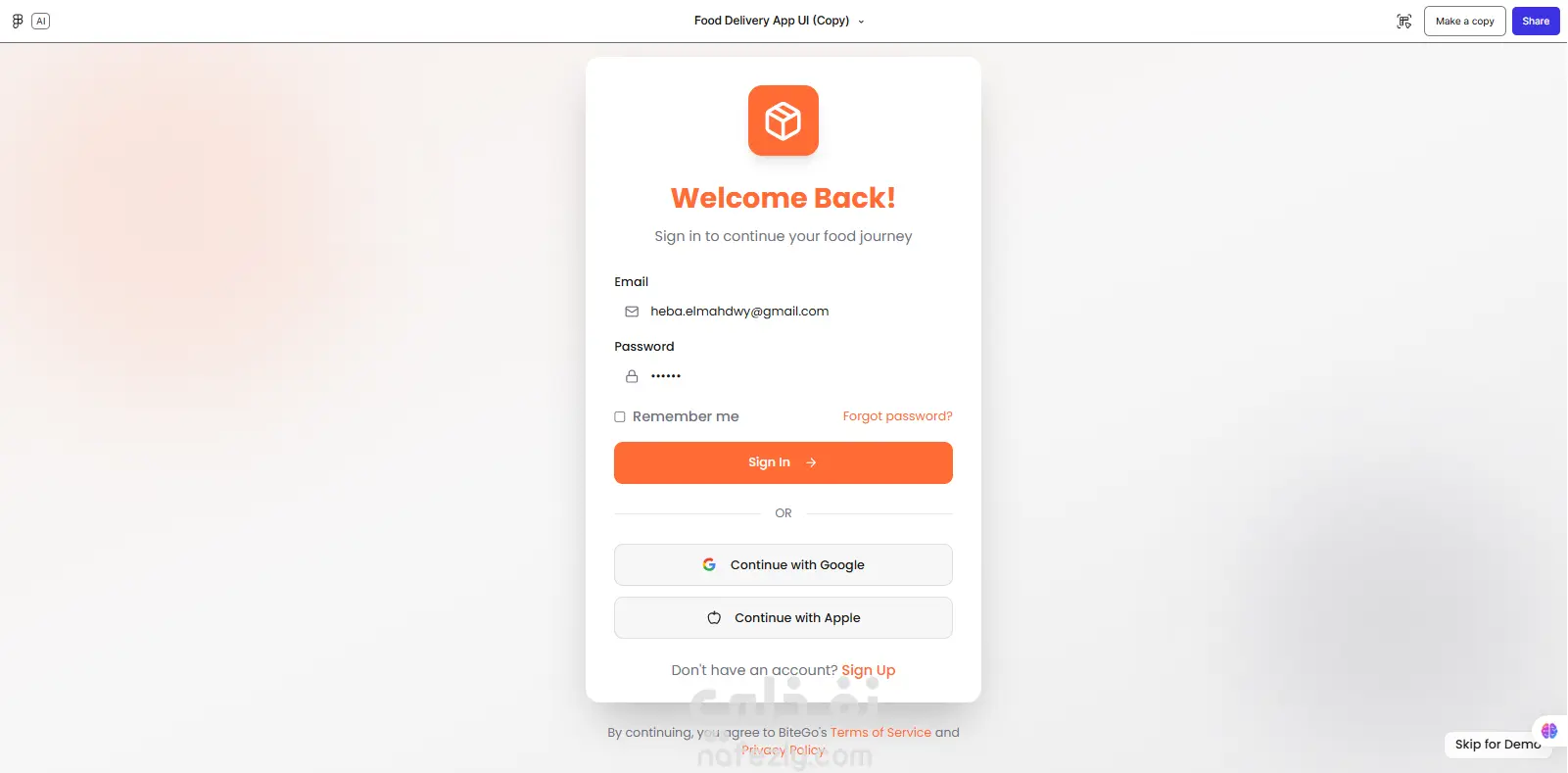Click the arrow icon on Sign In button
The image size is (1568, 773).
[811, 462]
